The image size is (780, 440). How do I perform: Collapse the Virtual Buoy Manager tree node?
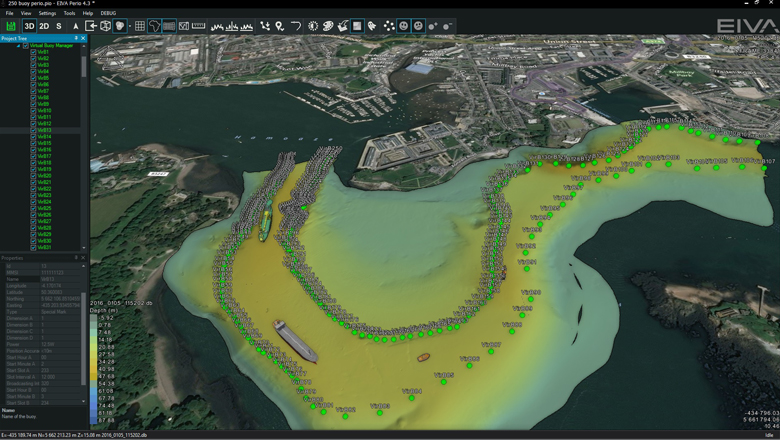coord(18,46)
